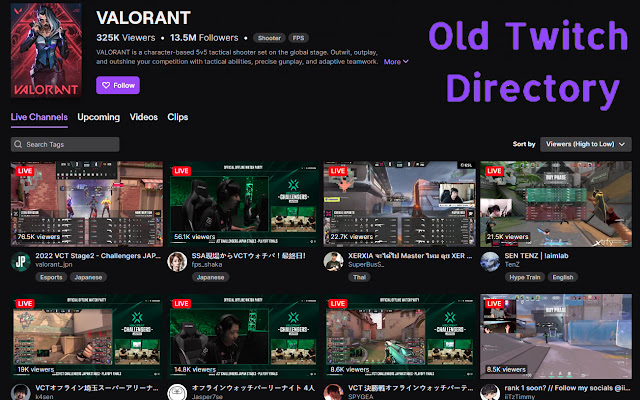
Task: Open the Viewers (High to Low) sort dropdown
Action: (586, 144)
